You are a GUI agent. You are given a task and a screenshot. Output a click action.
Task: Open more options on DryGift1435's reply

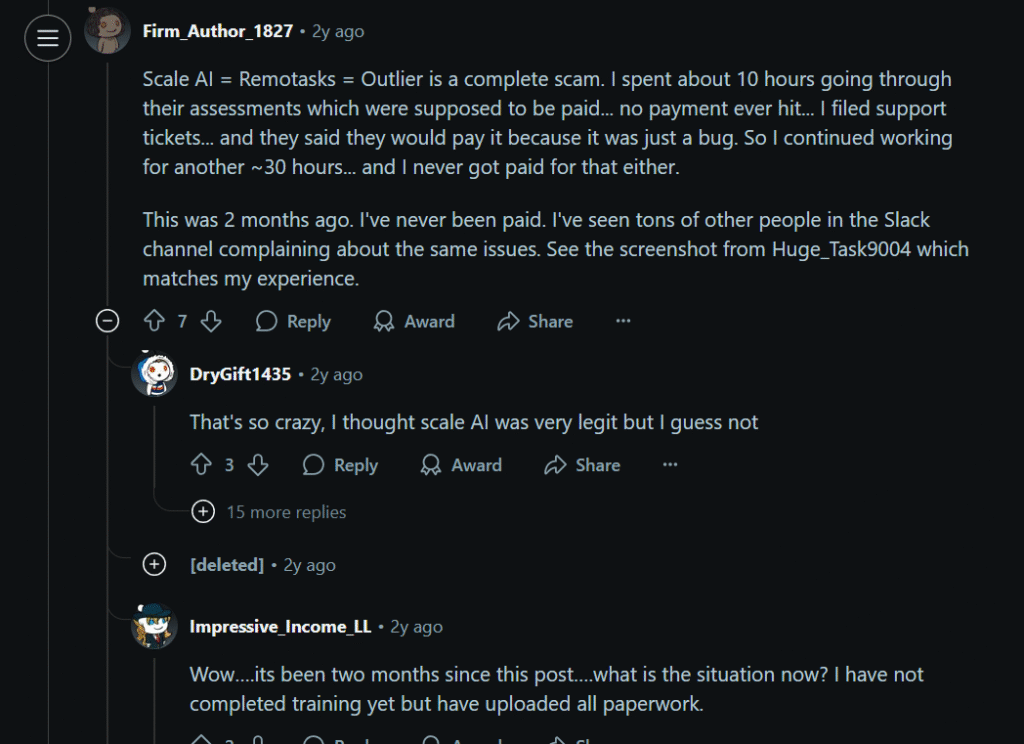tap(670, 465)
